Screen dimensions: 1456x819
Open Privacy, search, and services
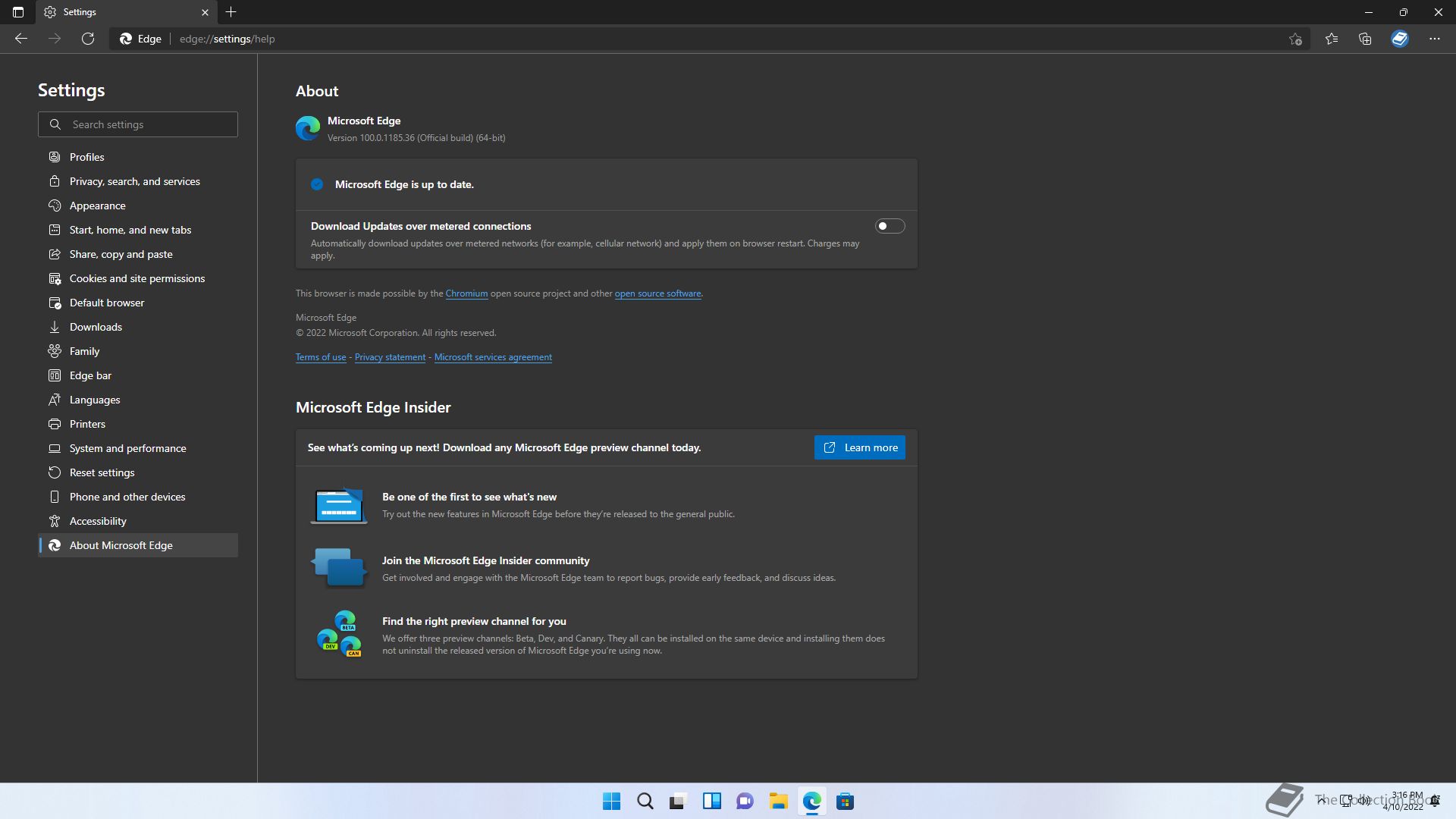coord(138,181)
